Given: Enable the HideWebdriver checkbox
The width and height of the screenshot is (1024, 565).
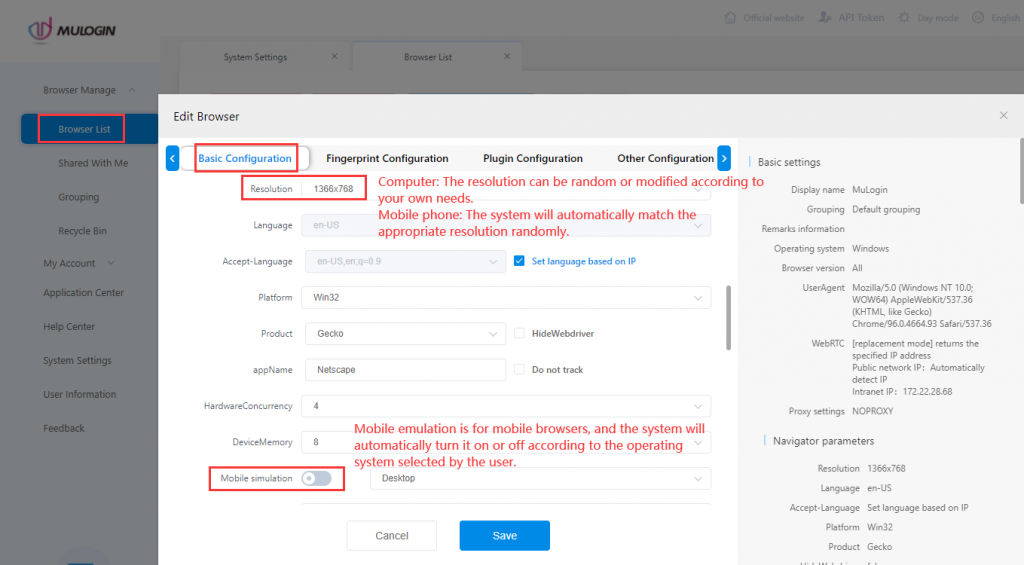Looking at the screenshot, I should click(519, 333).
